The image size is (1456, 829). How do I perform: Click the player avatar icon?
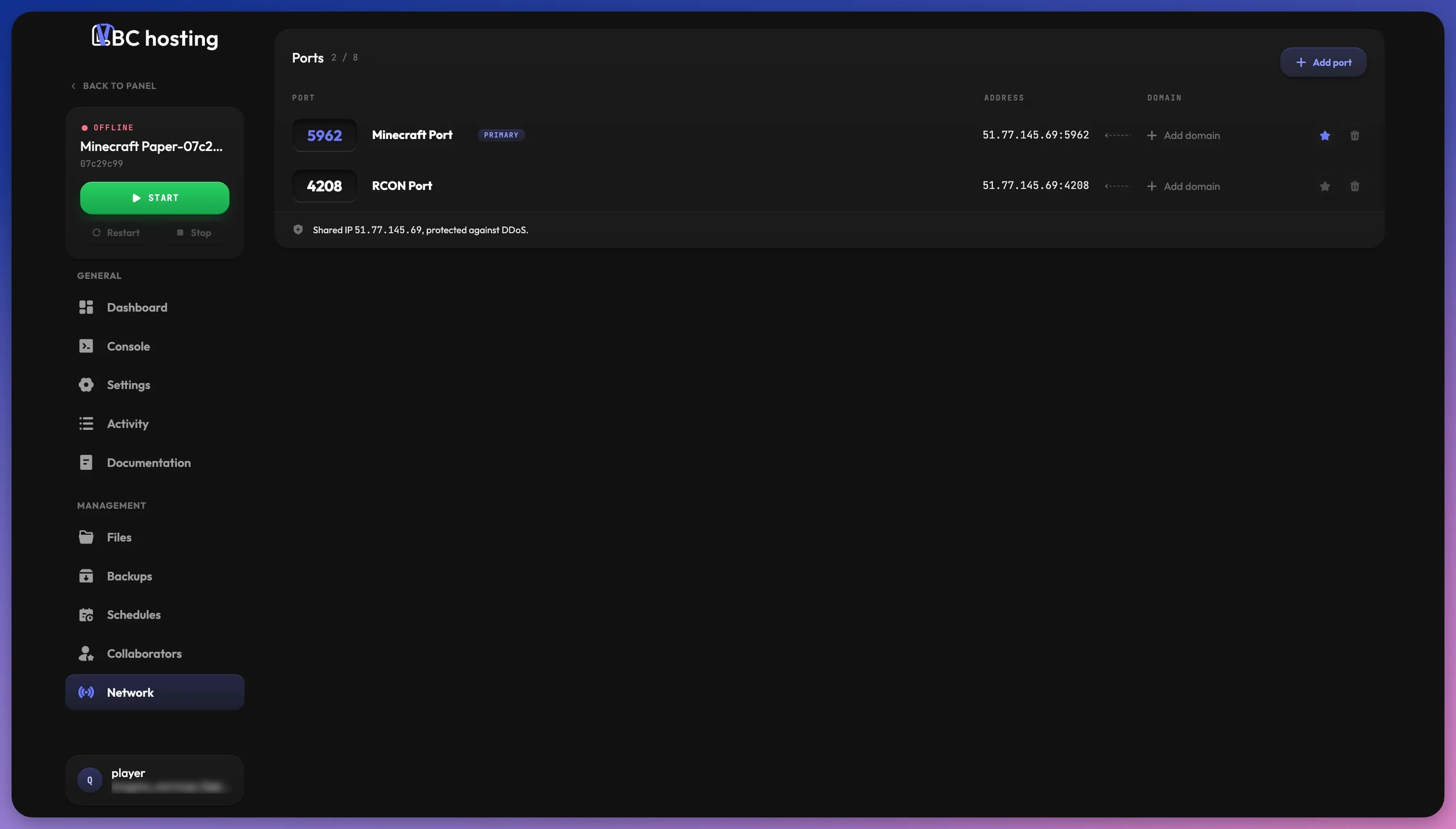(x=89, y=780)
